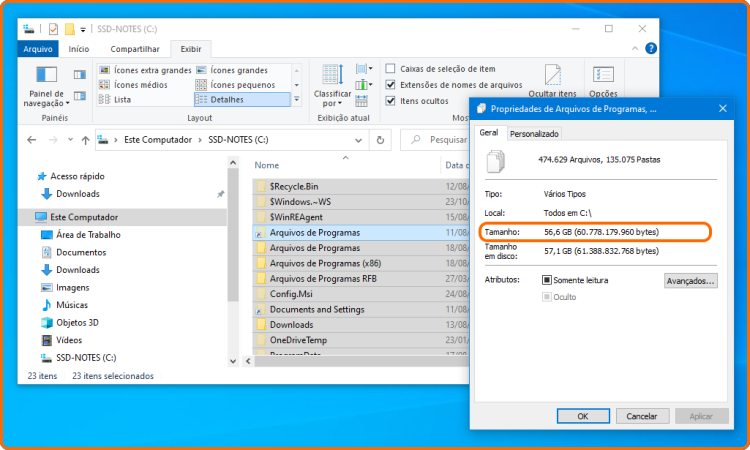Viewport: 750px width, 450px height.
Task: Open recent locations dropdown arrow
Action: click(70, 140)
